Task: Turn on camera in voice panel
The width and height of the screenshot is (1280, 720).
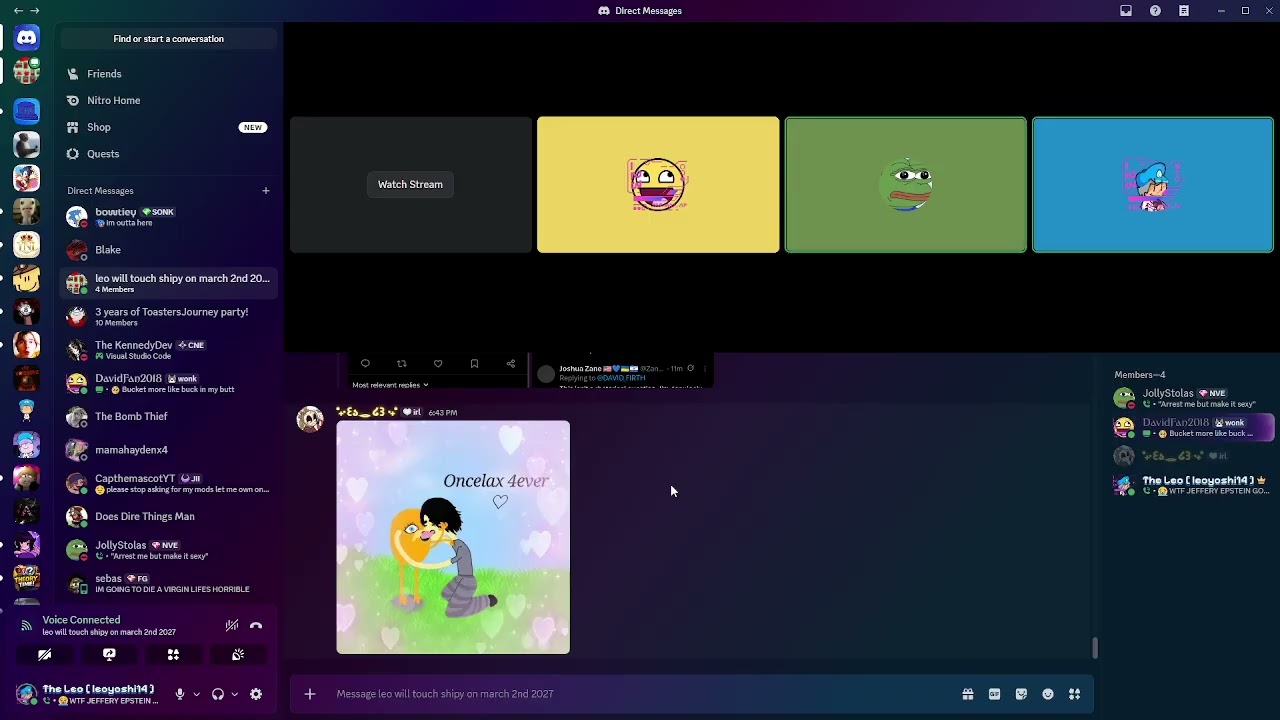Action: pos(44,654)
